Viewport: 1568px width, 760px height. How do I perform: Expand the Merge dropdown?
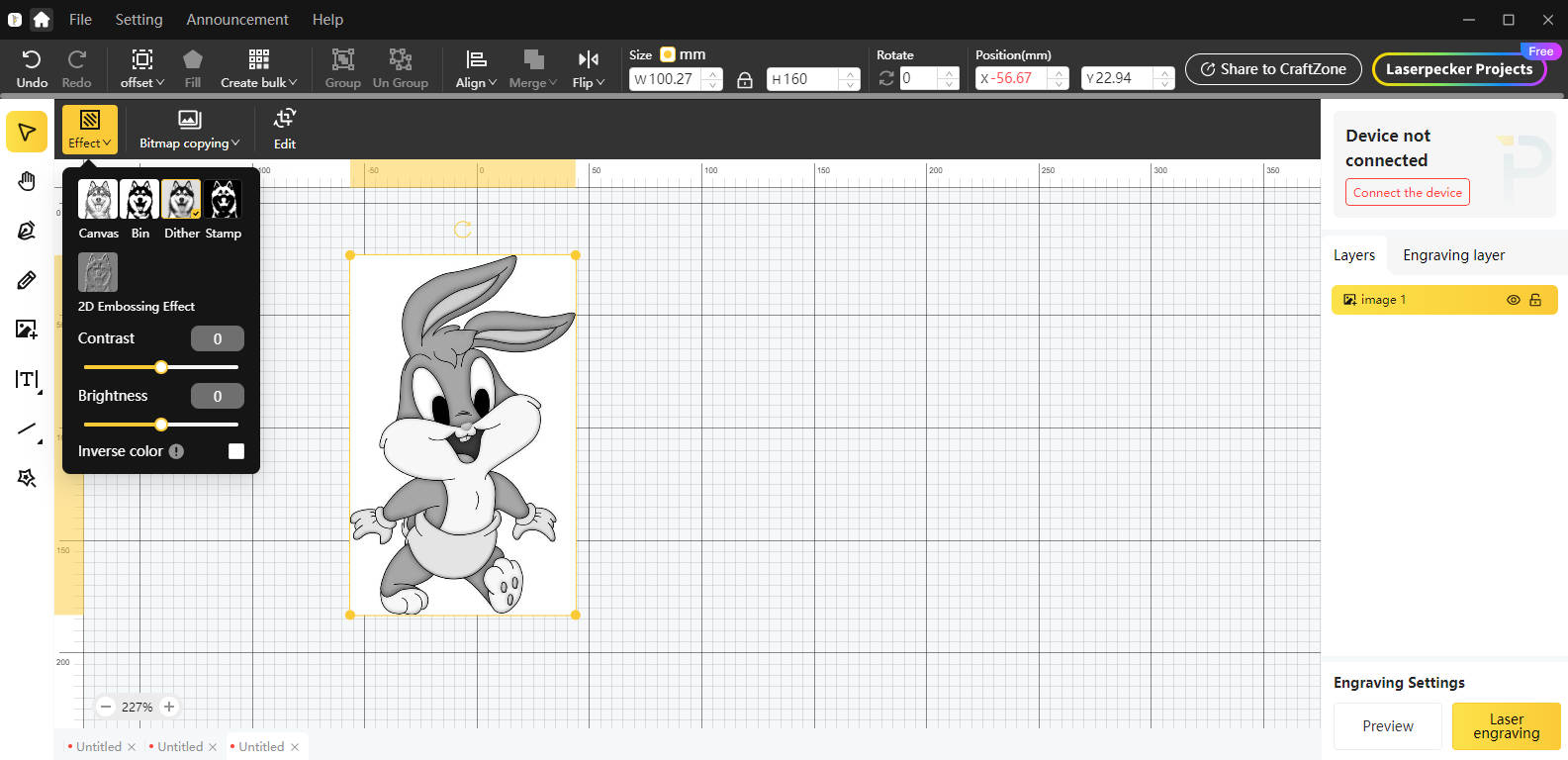pos(532,68)
